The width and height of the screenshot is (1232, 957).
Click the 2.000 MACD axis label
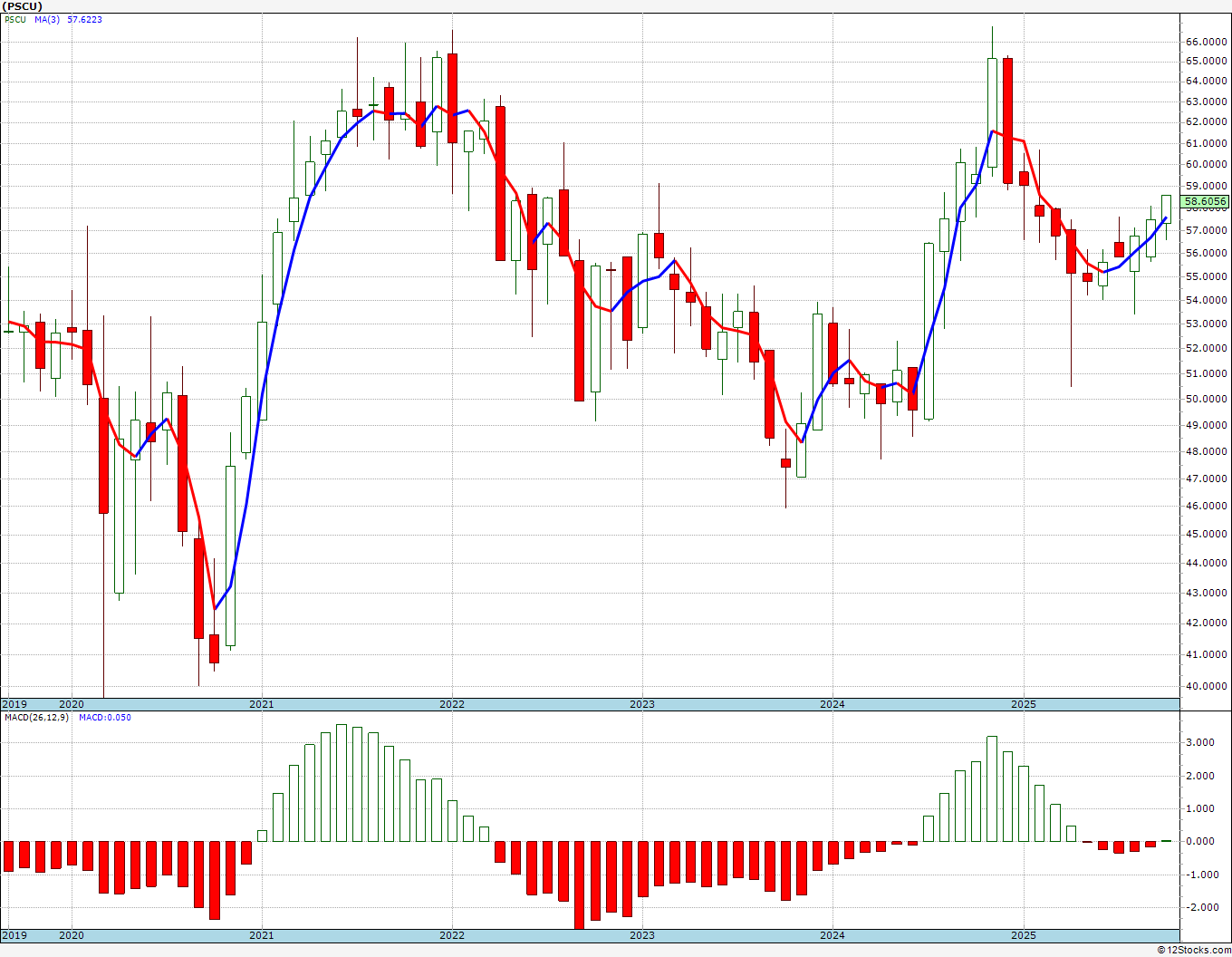1201,776
